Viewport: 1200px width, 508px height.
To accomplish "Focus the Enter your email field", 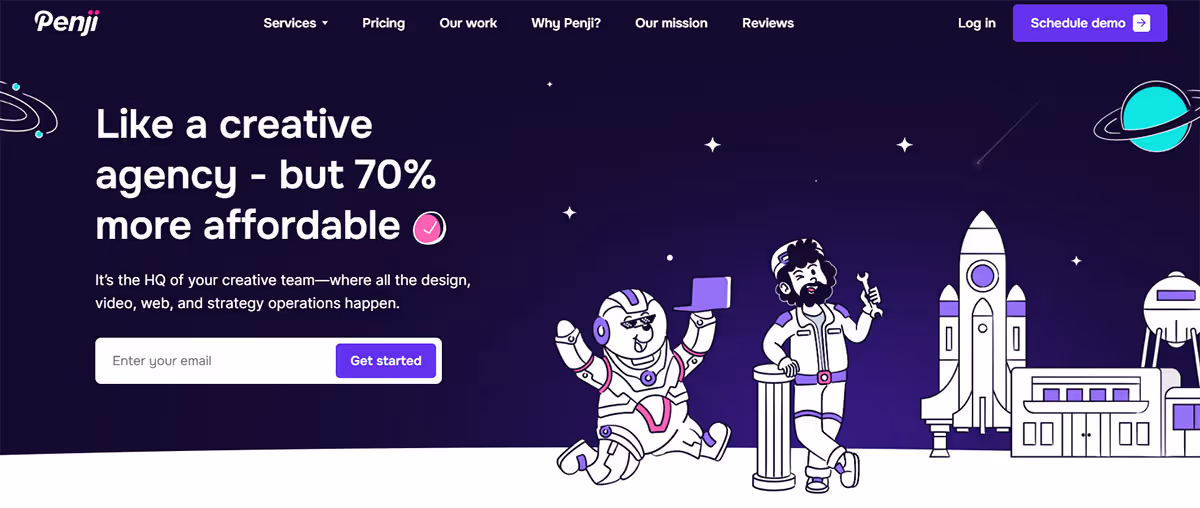I will click(x=216, y=361).
